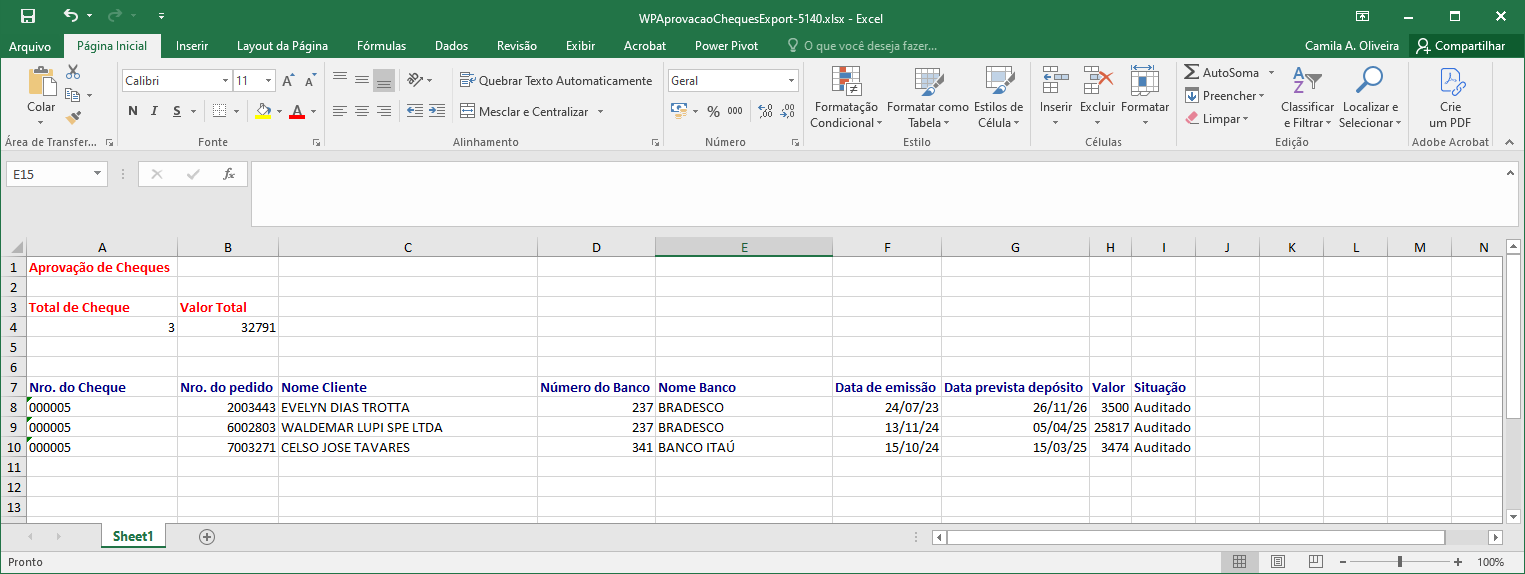Increase font size with the large A

(x=288, y=81)
